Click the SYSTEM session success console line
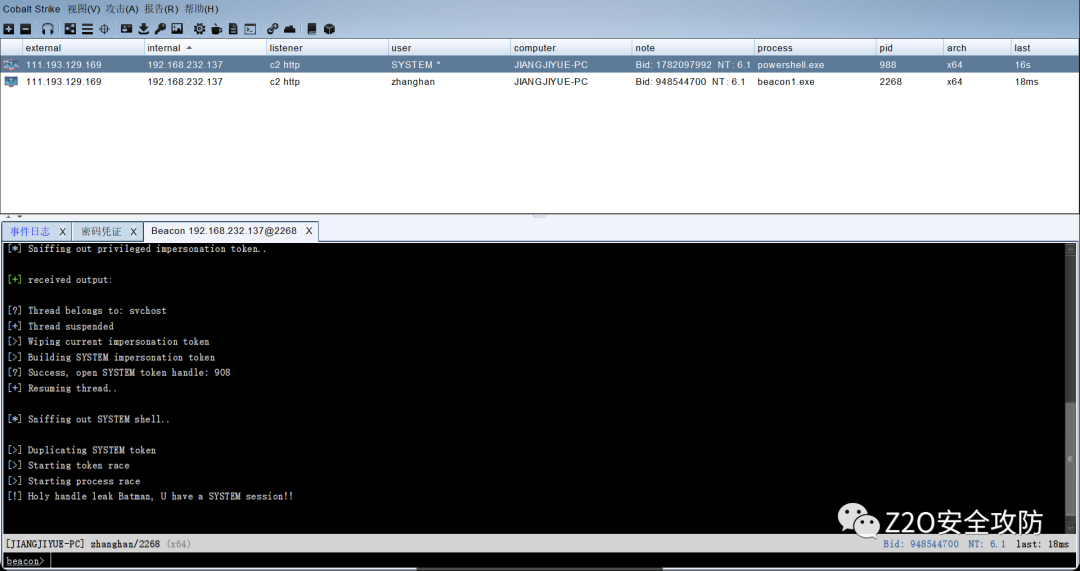Viewport: 1080px width, 571px height. 150,497
